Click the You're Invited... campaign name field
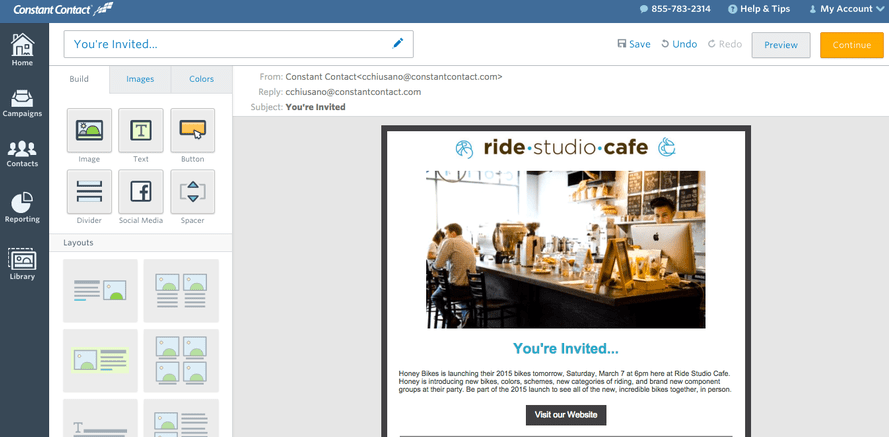 click(x=238, y=44)
